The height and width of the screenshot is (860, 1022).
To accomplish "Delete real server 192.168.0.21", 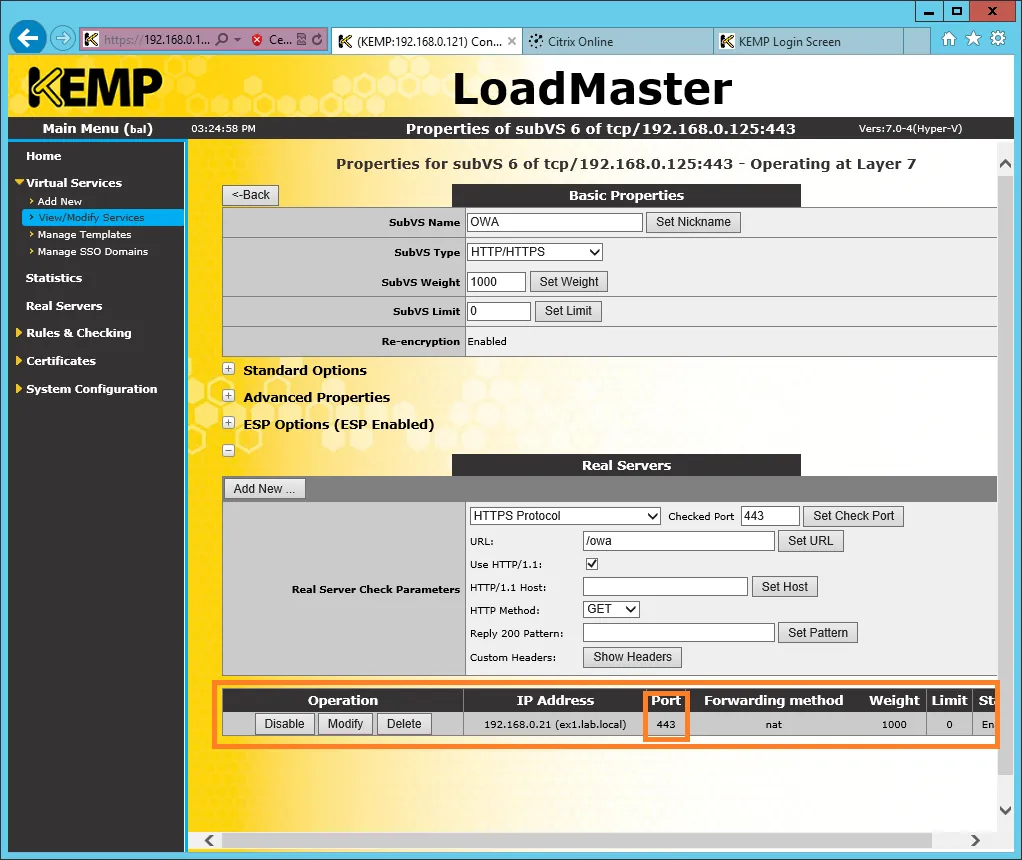I will click(x=404, y=724).
